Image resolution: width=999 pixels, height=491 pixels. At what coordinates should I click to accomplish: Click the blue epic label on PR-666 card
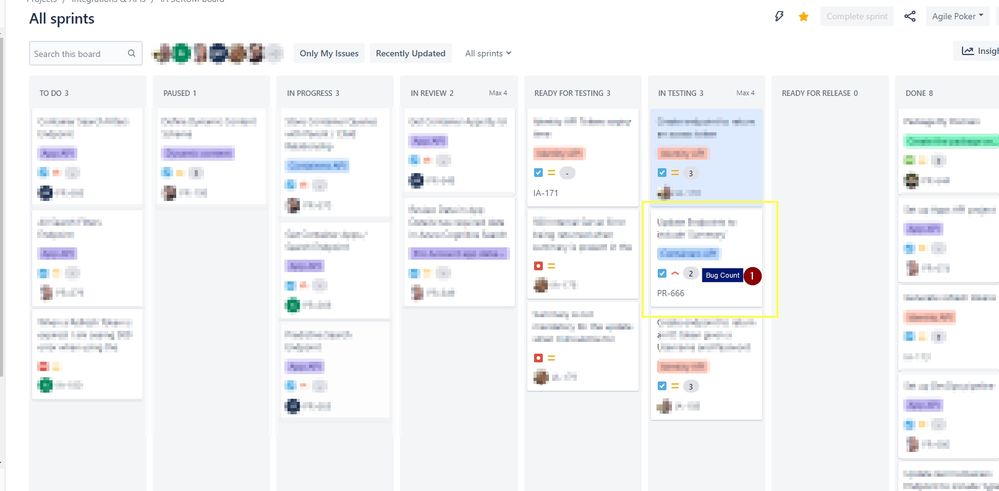(x=688, y=253)
